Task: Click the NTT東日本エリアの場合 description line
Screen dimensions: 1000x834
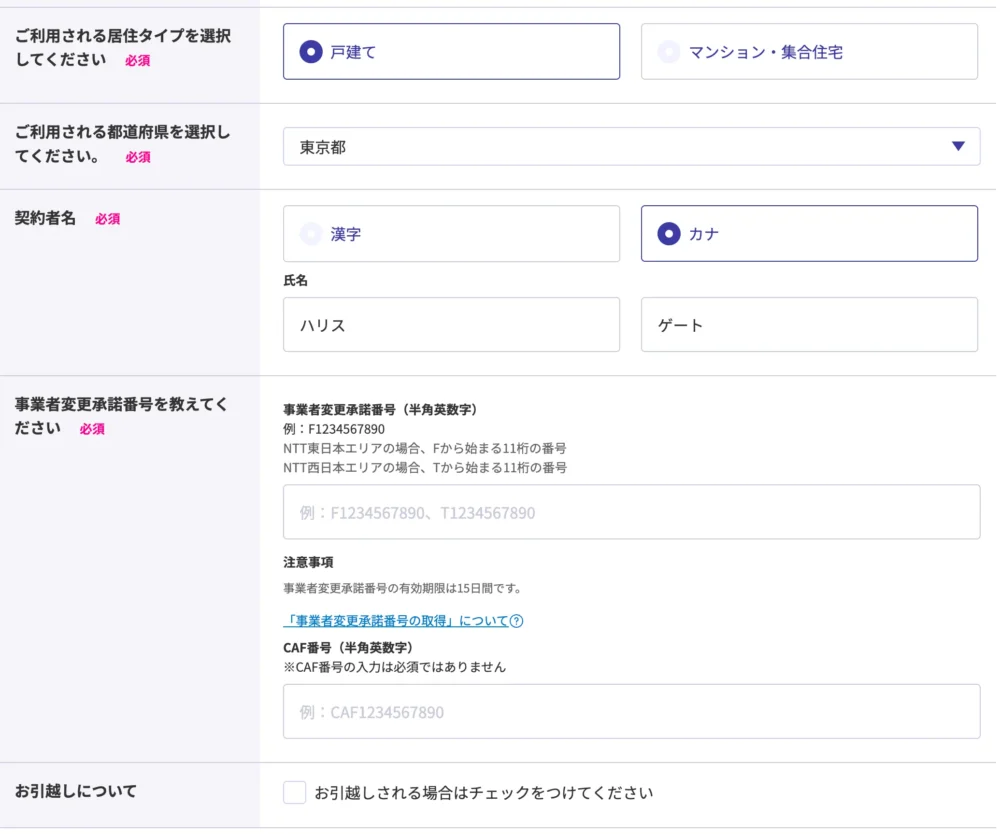Action: click(x=425, y=448)
